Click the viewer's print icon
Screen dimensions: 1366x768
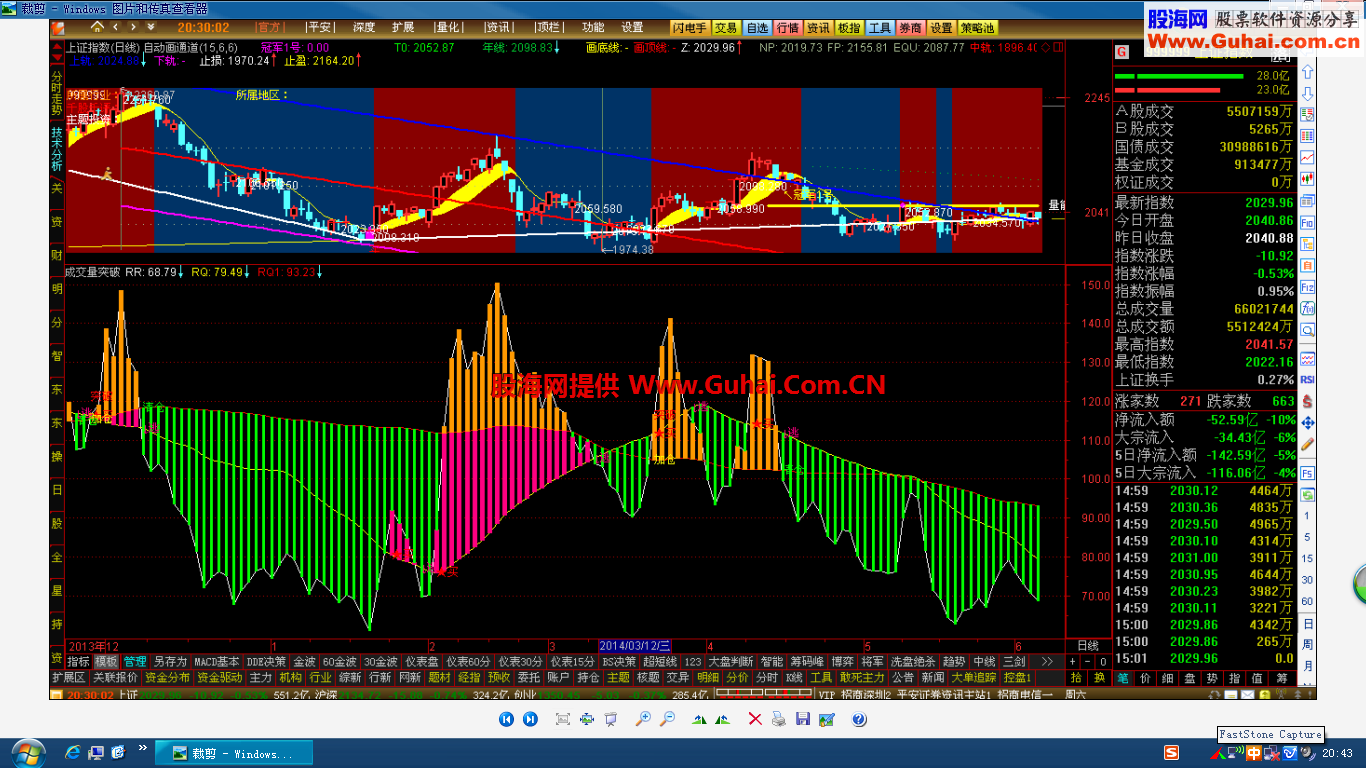(x=778, y=719)
